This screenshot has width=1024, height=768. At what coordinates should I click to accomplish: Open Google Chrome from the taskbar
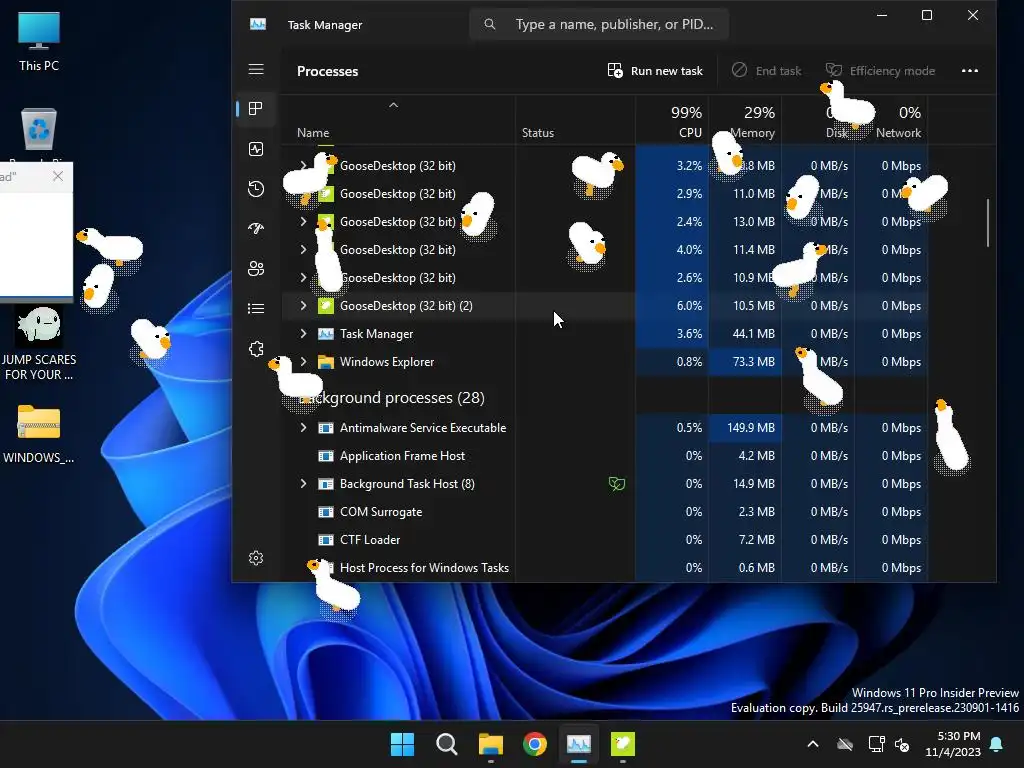point(535,744)
